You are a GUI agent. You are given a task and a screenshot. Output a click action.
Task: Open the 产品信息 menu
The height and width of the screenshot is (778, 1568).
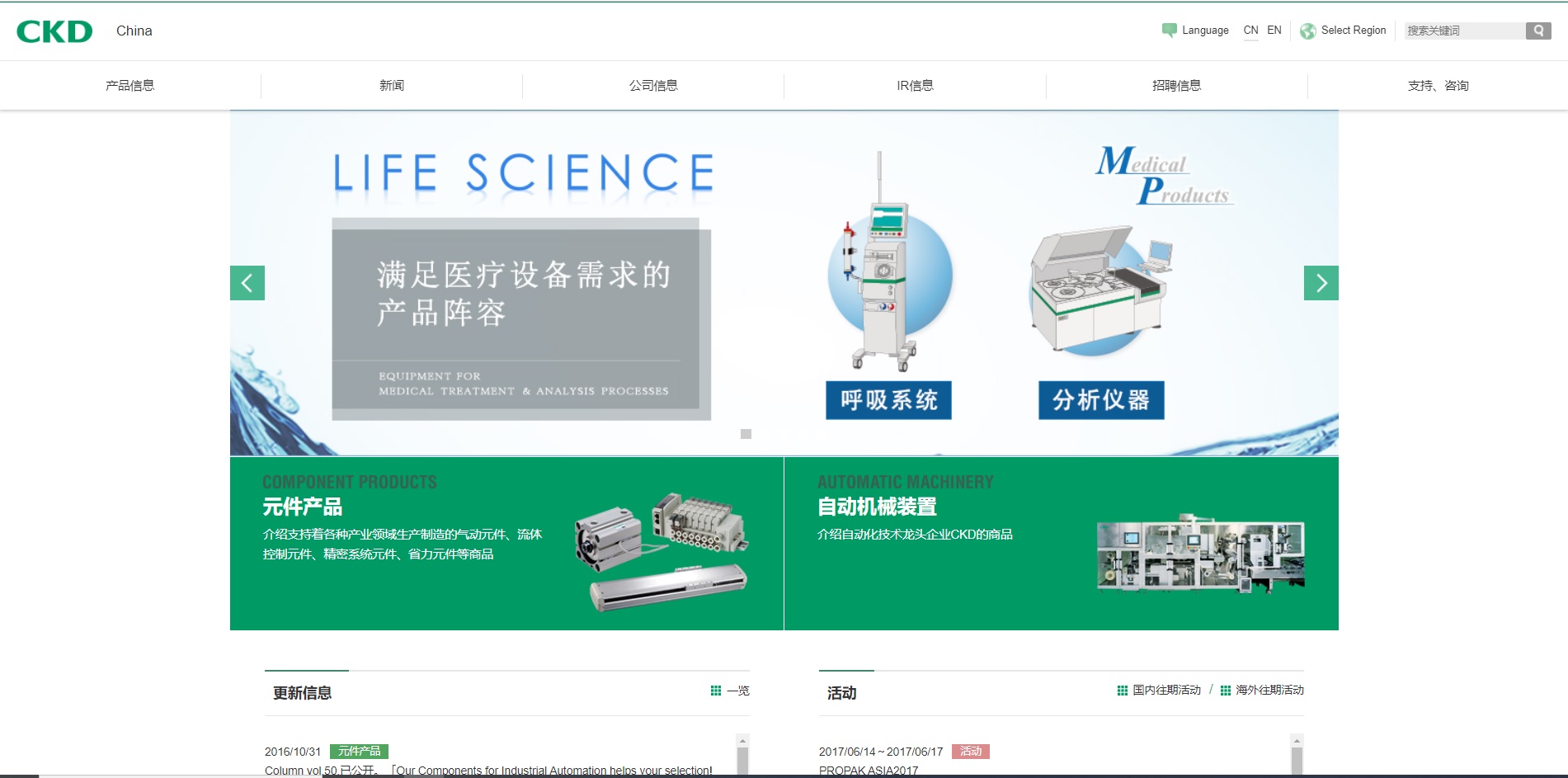[129, 85]
